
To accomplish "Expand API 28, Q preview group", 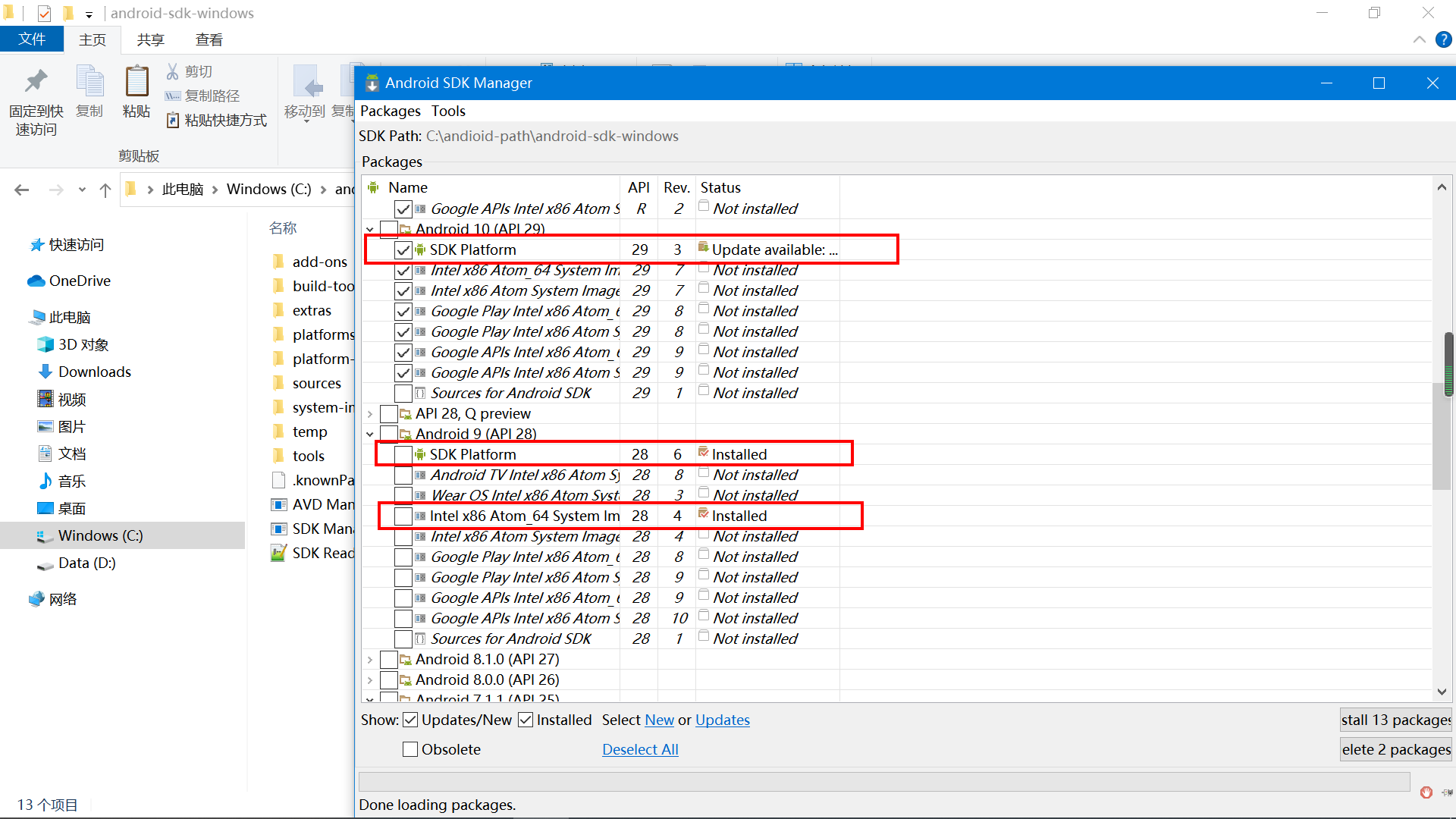I will (370, 414).
